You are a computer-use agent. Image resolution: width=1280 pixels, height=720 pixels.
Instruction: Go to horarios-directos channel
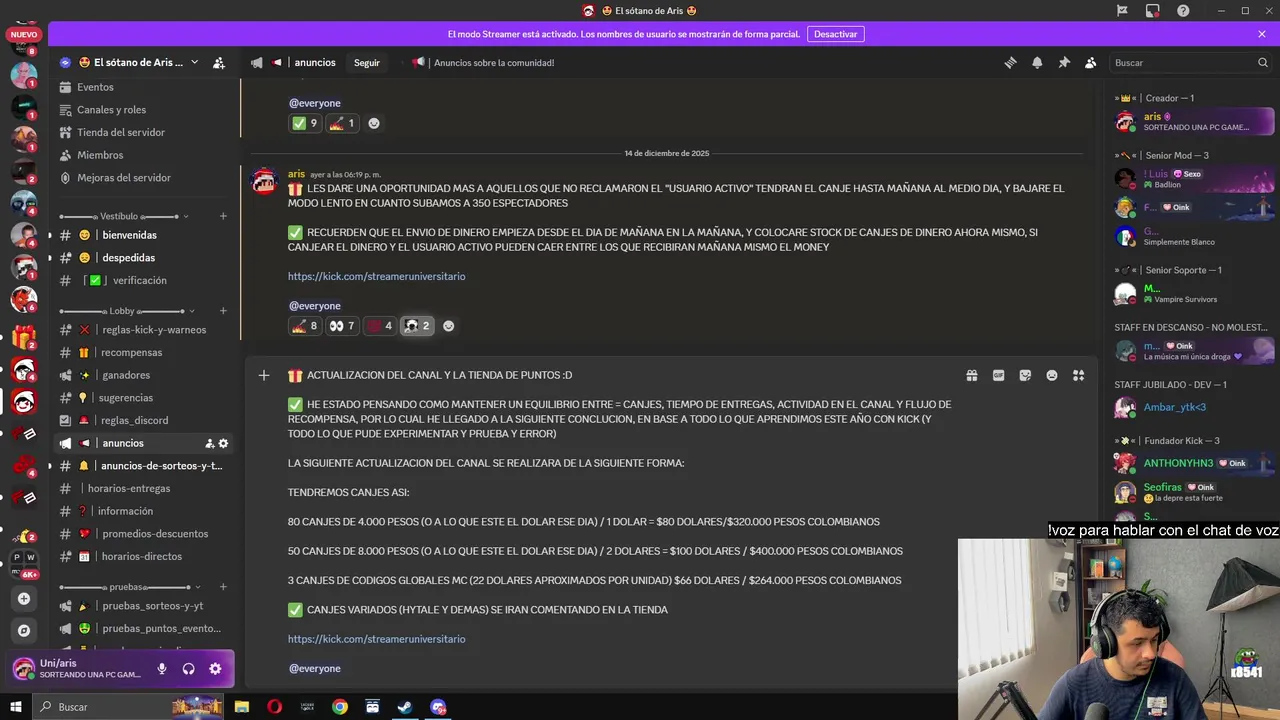pyautogui.click(x=145, y=556)
